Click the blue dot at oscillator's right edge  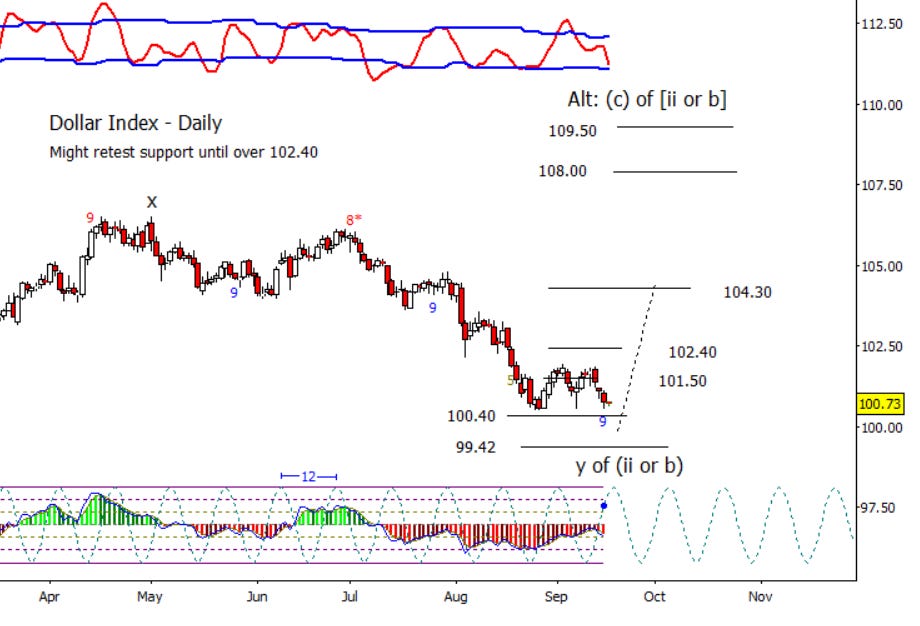pos(604,506)
